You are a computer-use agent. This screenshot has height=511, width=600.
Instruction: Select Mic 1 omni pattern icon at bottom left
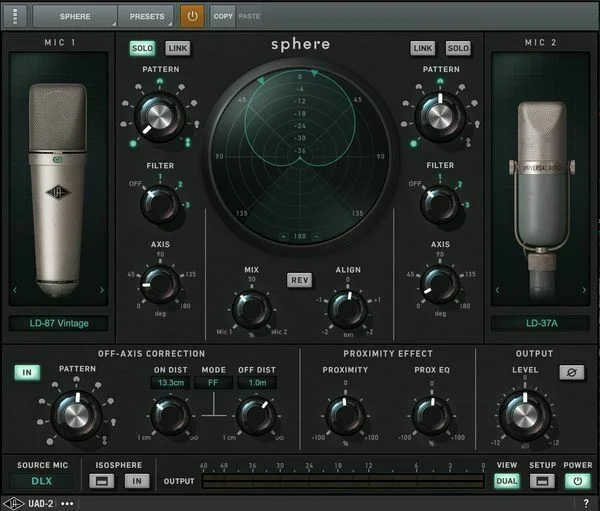133,144
